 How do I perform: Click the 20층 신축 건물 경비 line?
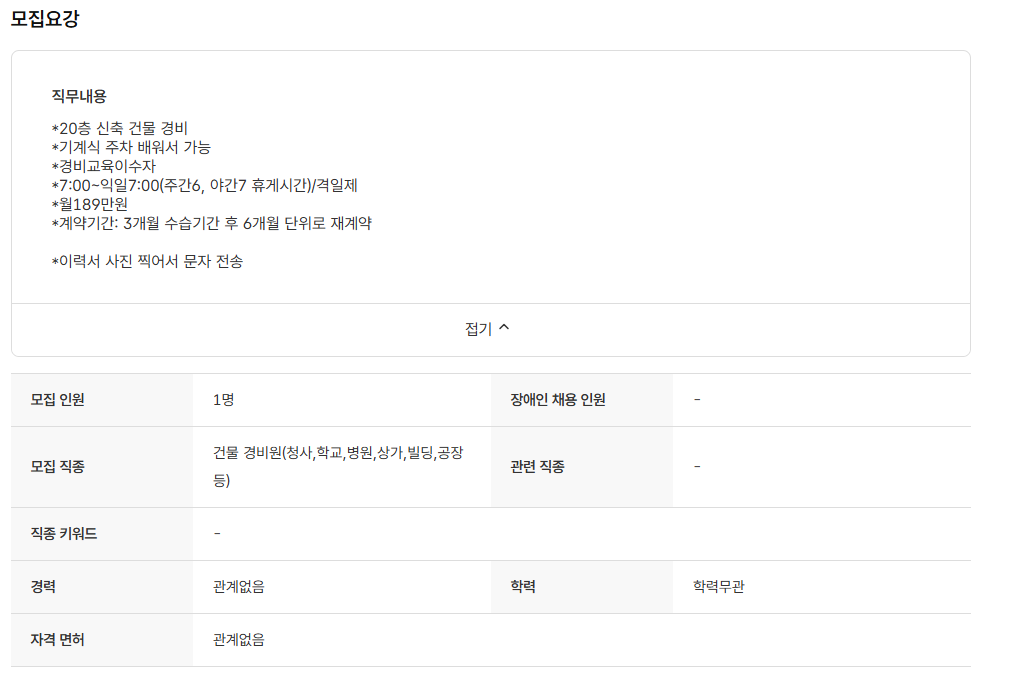pyautogui.click(x=120, y=128)
